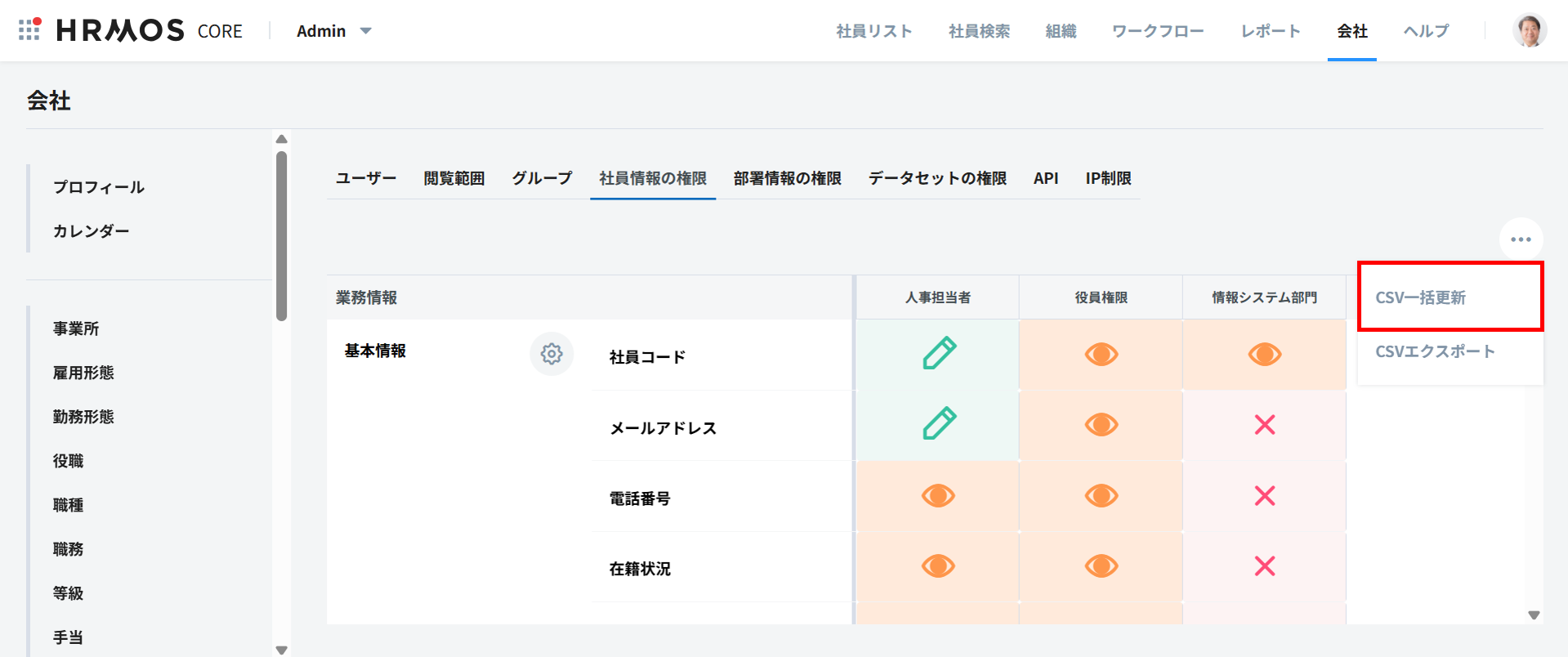
Task: Open the app launcher grid icon
Action: tap(29, 30)
